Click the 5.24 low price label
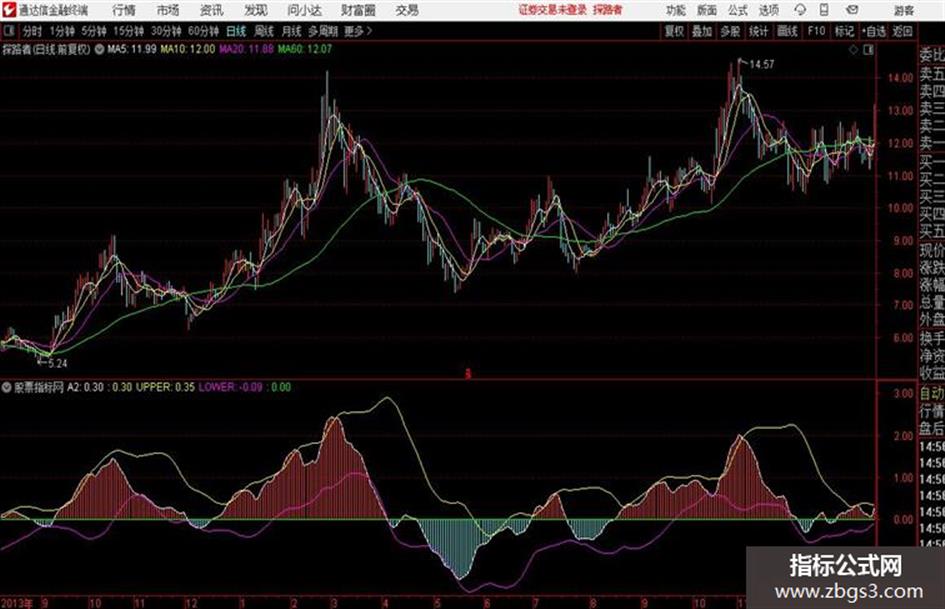Viewport: 945px width, 609px height. (x=58, y=364)
